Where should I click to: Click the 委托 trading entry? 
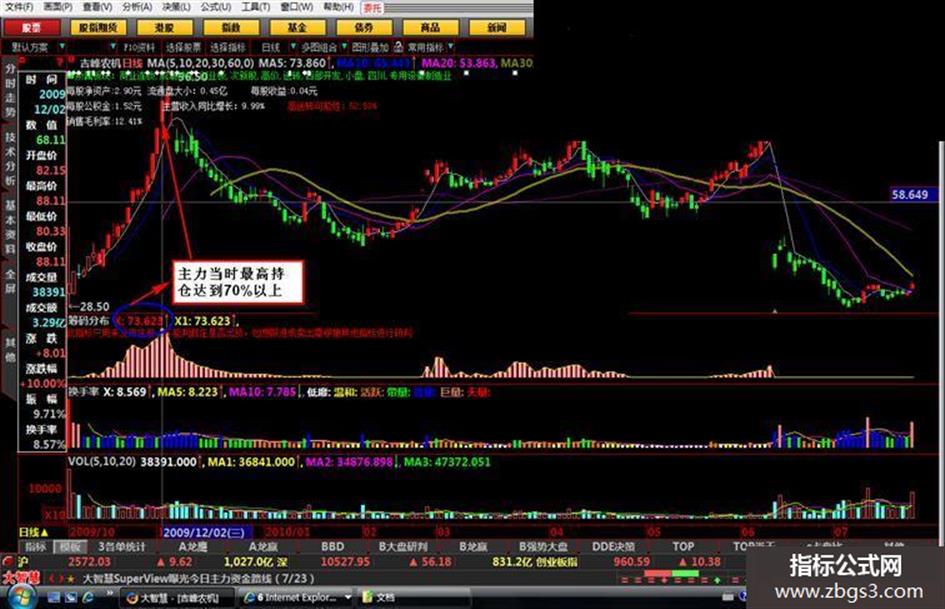[372, 8]
